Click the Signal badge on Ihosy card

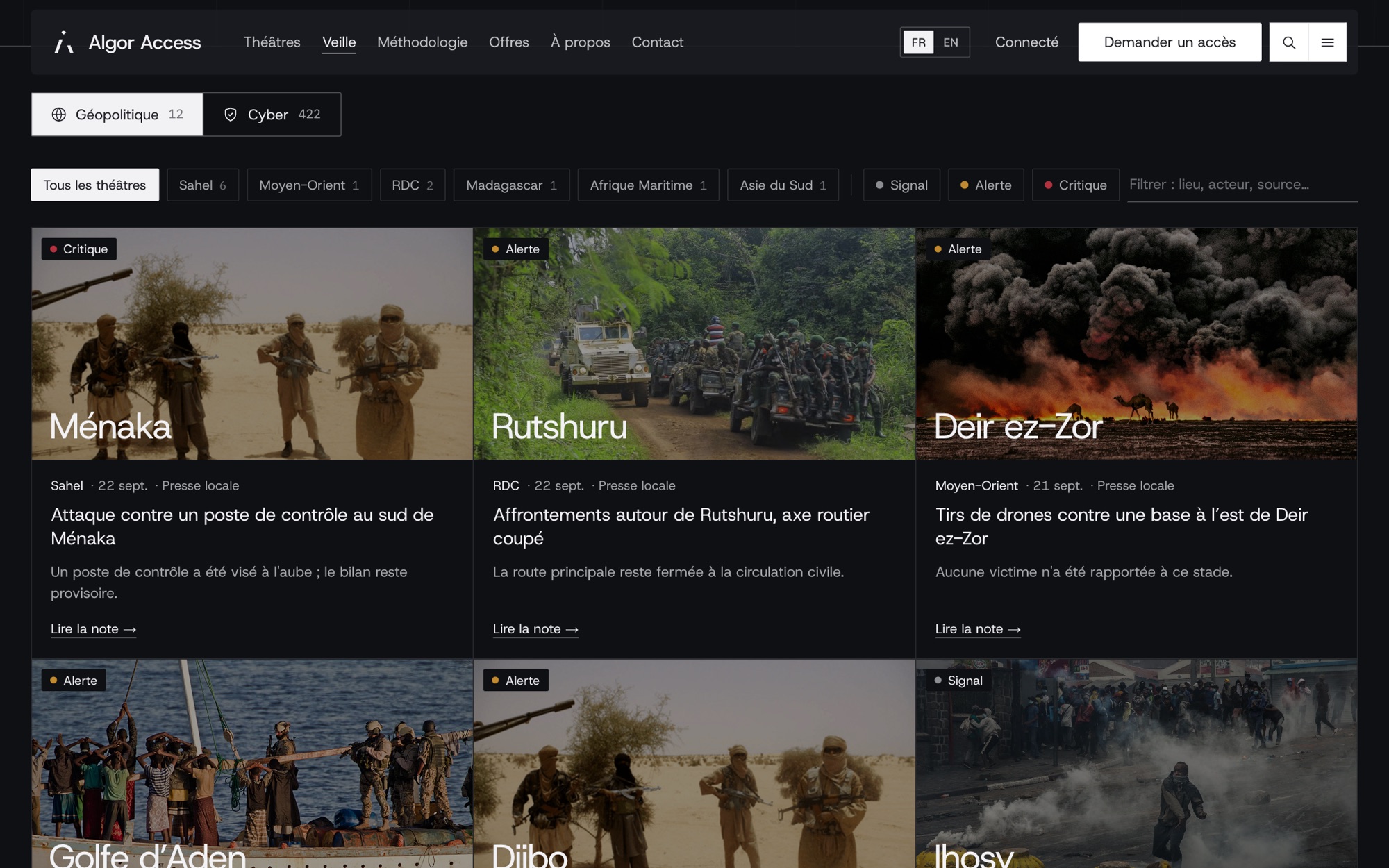pyautogui.click(x=958, y=681)
